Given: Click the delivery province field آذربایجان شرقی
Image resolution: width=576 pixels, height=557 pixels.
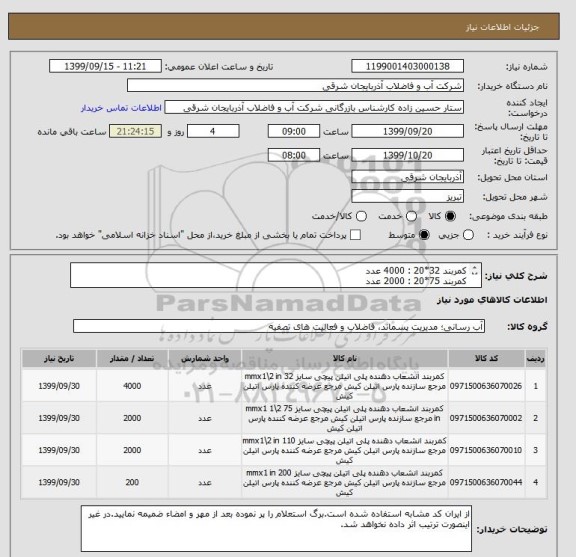Looking at the screenshot, I should coord(407,177).
